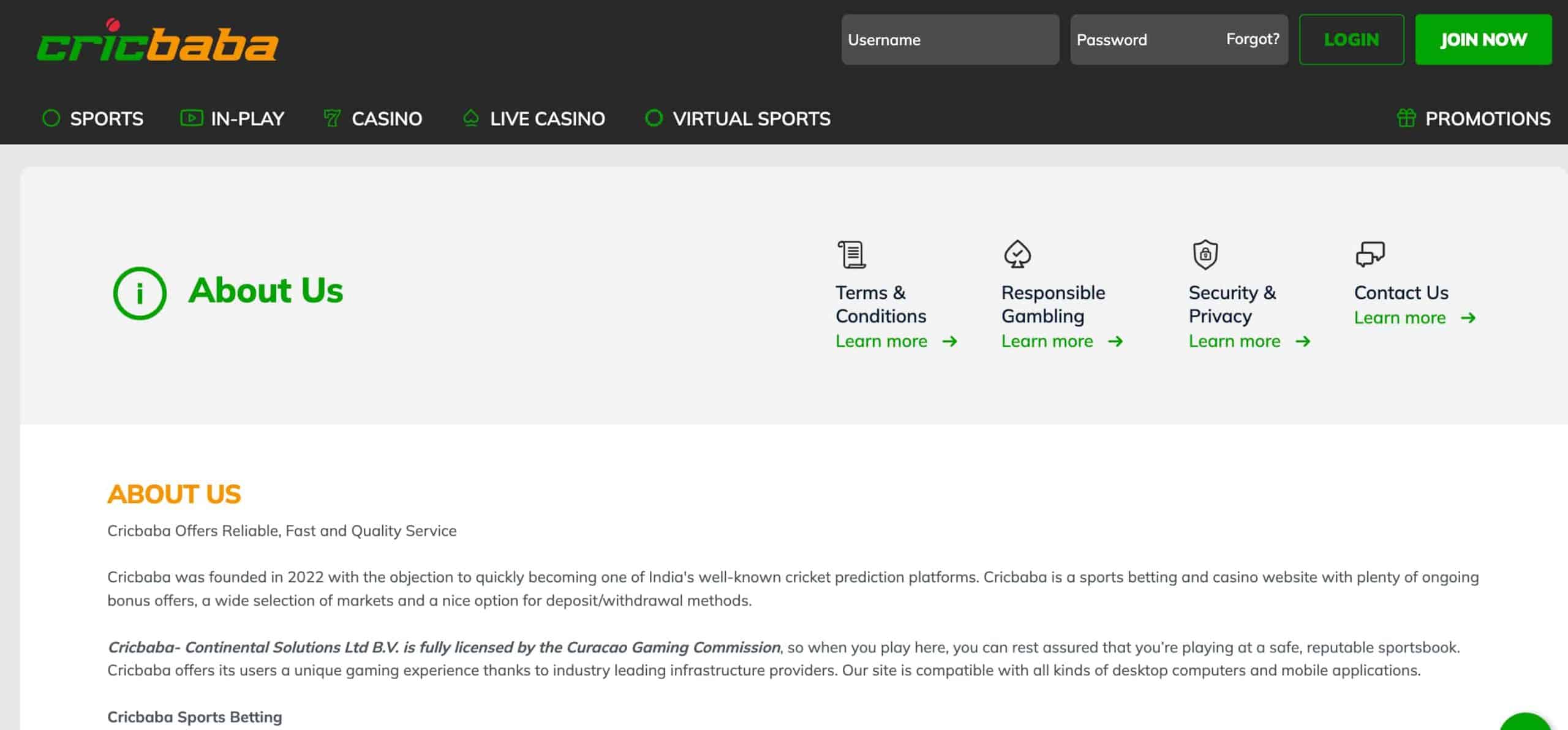Focus the Username input field
The image size is (1568, 730).
point(950,40)
